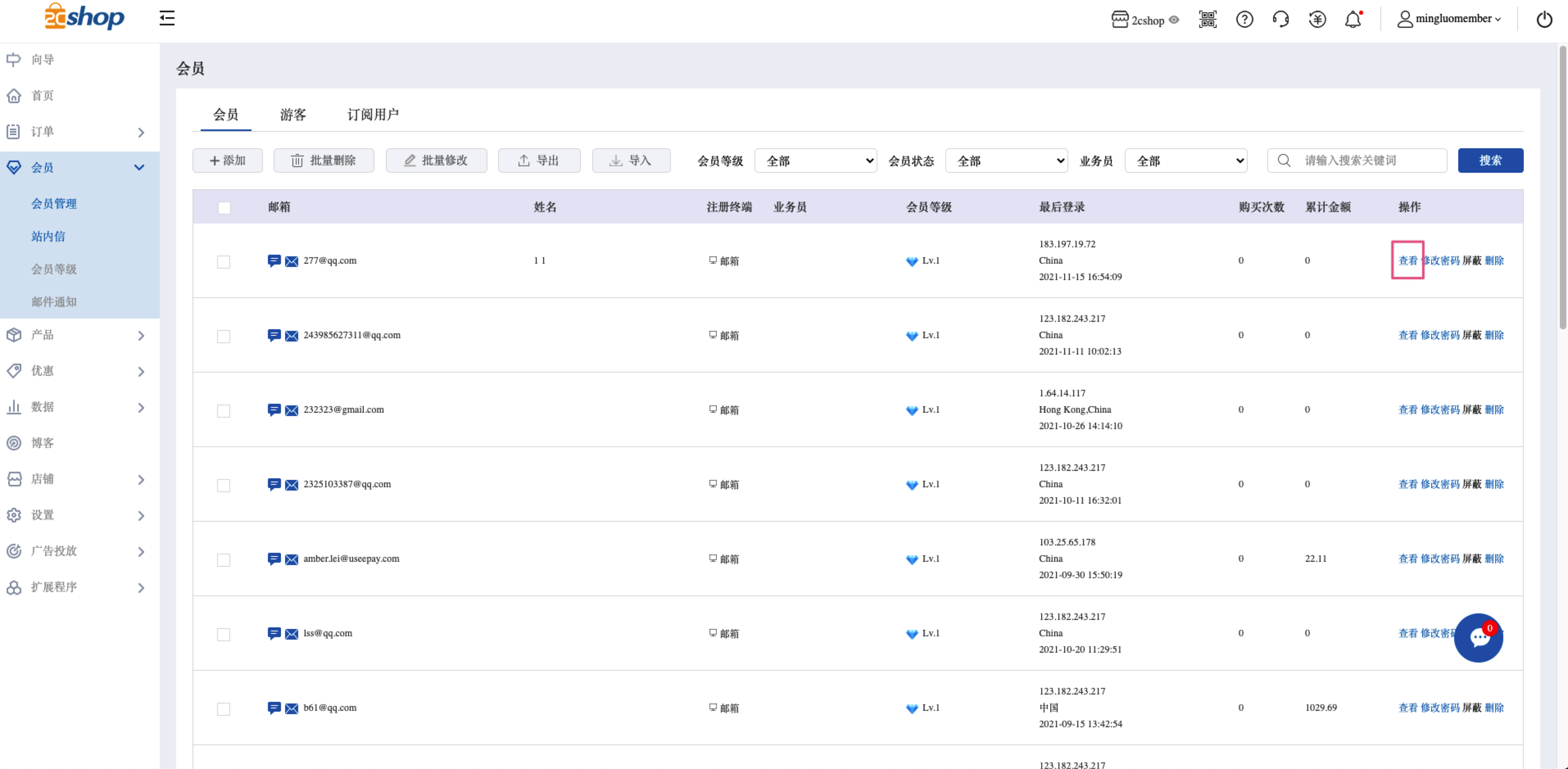Click the 批量删除 batch delete button
Viewport: 1568px width, 769px height.
click(x=324, y=161)
